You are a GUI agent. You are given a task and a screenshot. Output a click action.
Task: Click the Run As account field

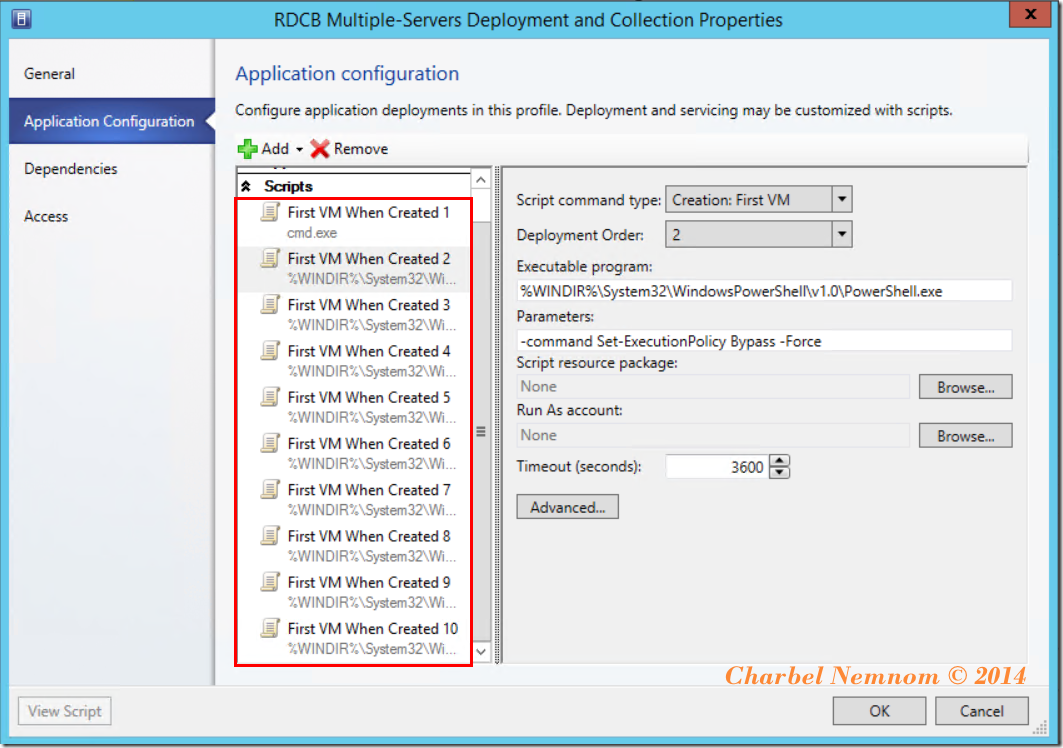click(x=713, y=435)
